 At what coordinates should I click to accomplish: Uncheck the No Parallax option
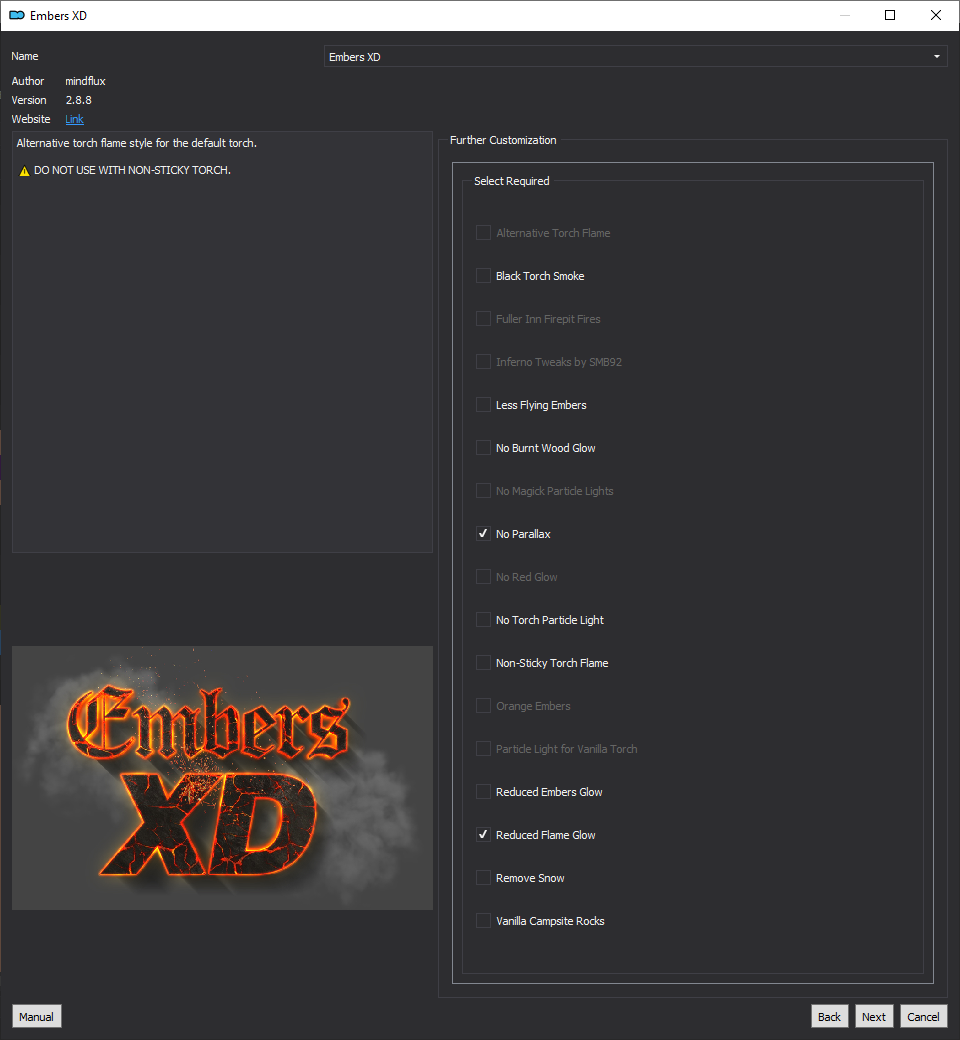coord(483,534)
